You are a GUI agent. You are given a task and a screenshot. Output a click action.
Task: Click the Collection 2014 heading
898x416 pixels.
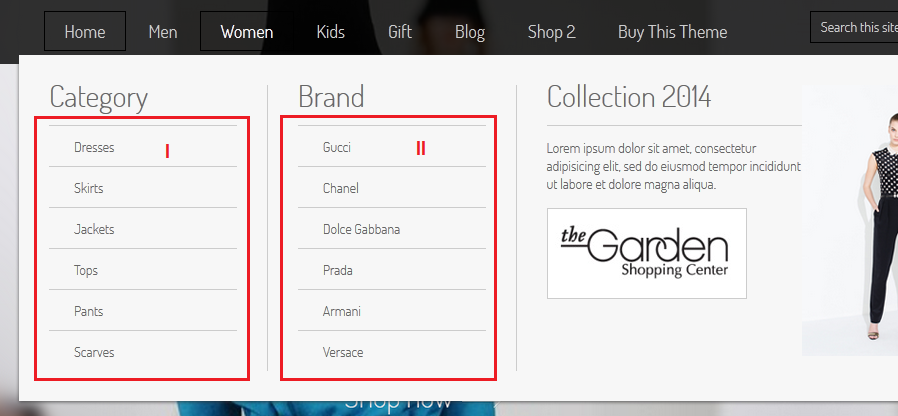pyautogui.click(x=629, y=96)
